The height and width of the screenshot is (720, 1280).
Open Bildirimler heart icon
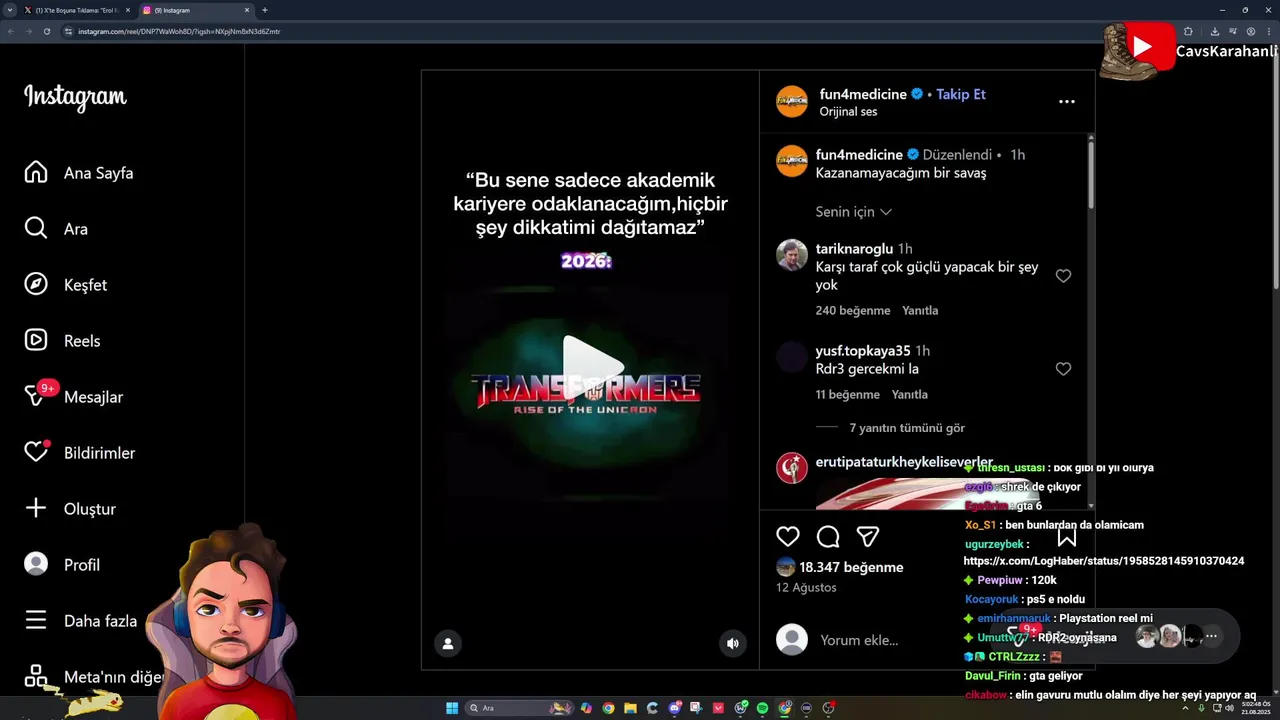[x=36, y=452]
